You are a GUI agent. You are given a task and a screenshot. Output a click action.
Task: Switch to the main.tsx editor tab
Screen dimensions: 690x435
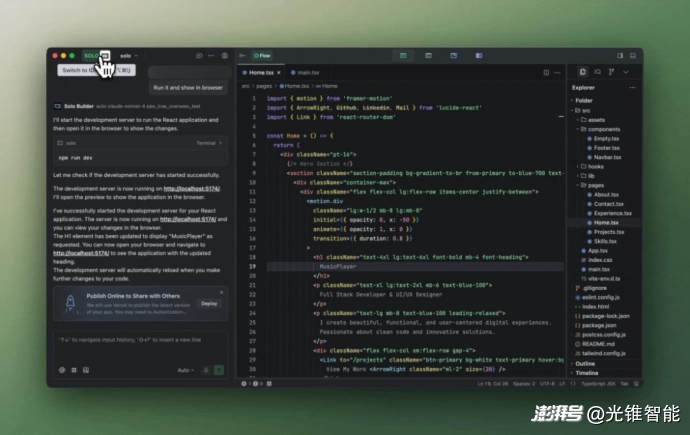[x=306, y=73]
